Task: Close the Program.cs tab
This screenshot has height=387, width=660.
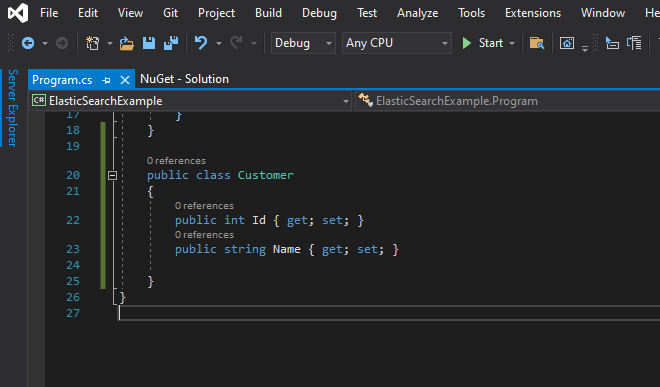Action: tap(125, 80)
